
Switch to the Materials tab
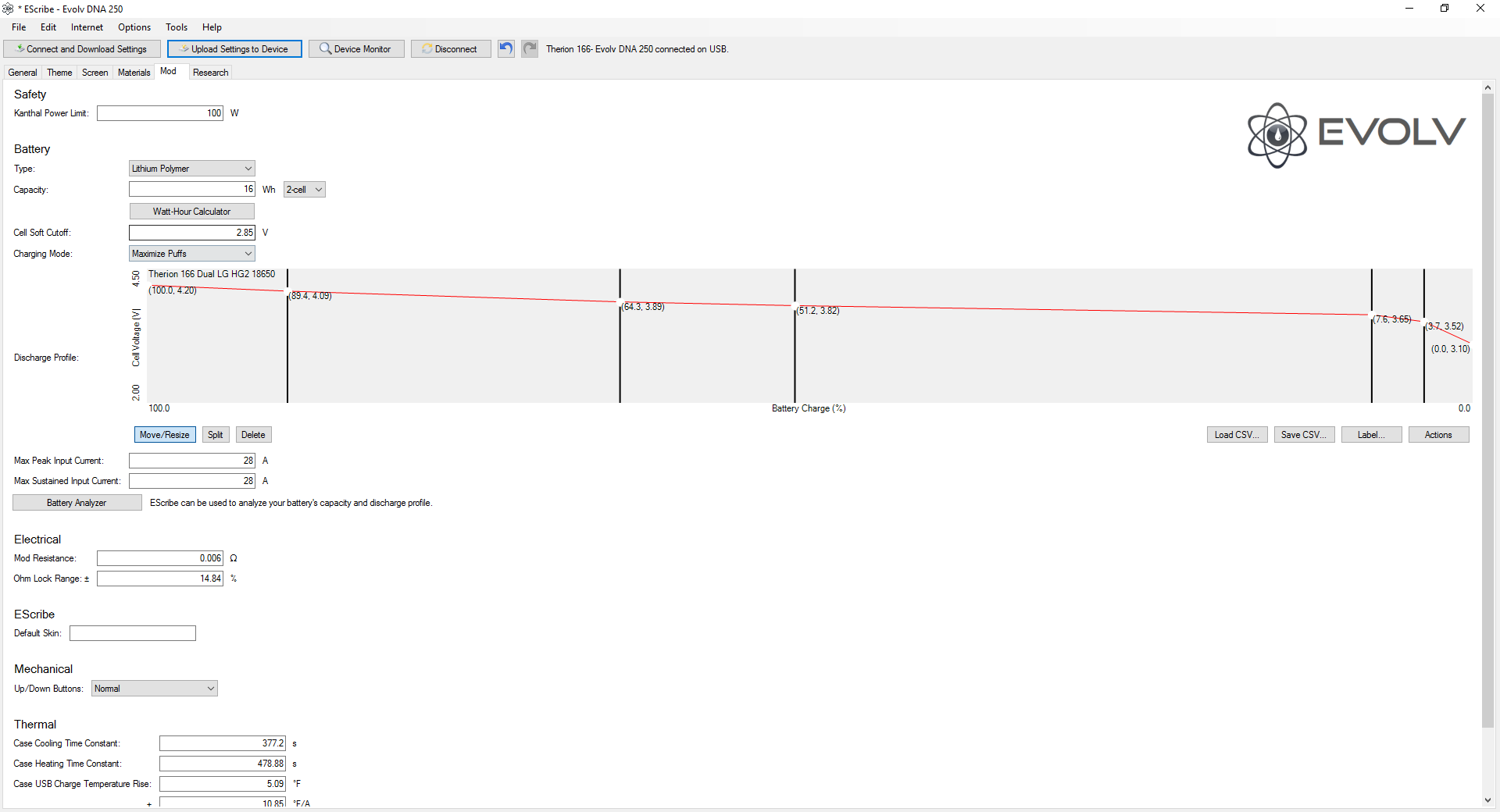click(x=134, y=72)
